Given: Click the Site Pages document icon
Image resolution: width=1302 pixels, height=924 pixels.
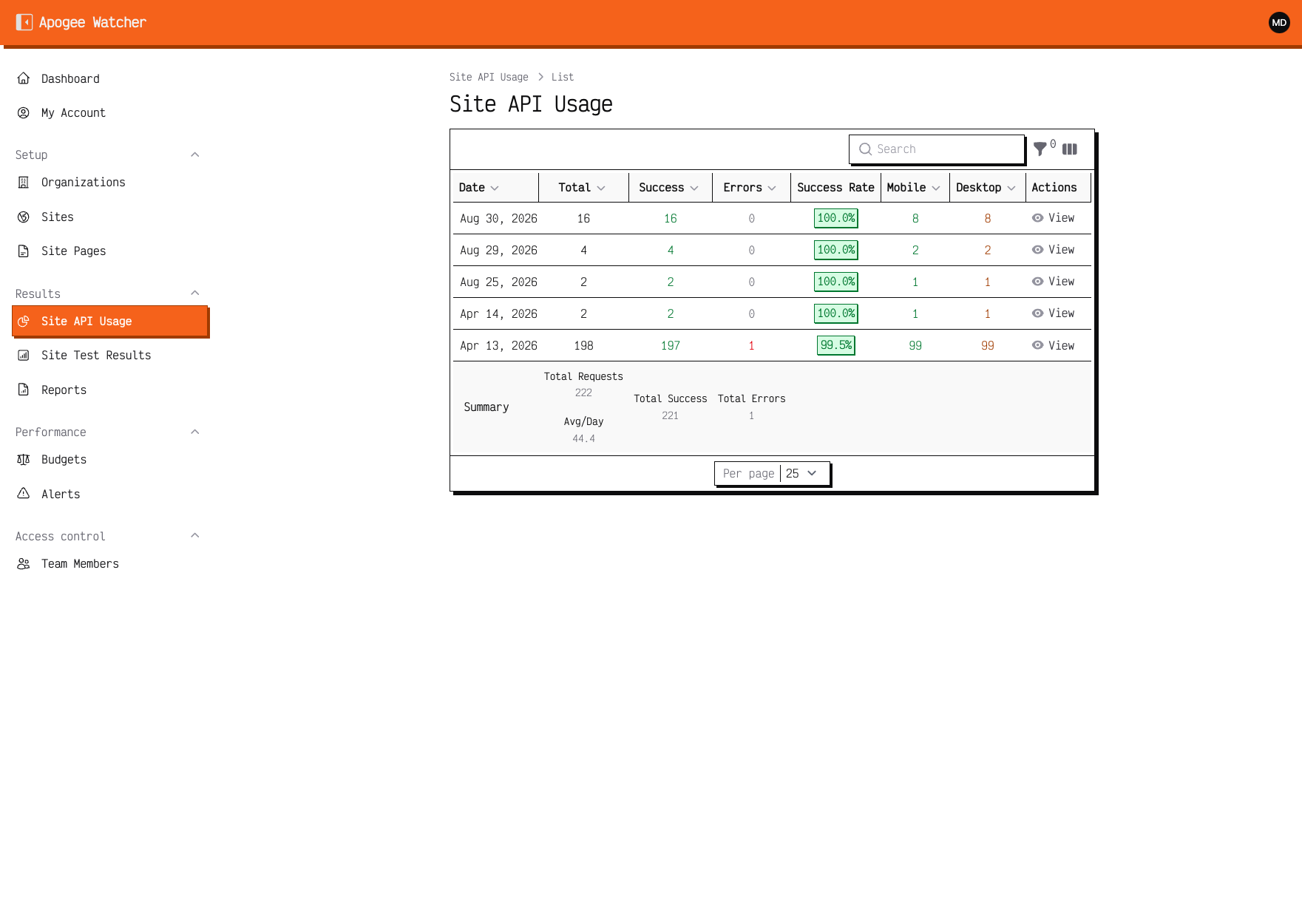Looking at the screenshot, I should point(24,251).
